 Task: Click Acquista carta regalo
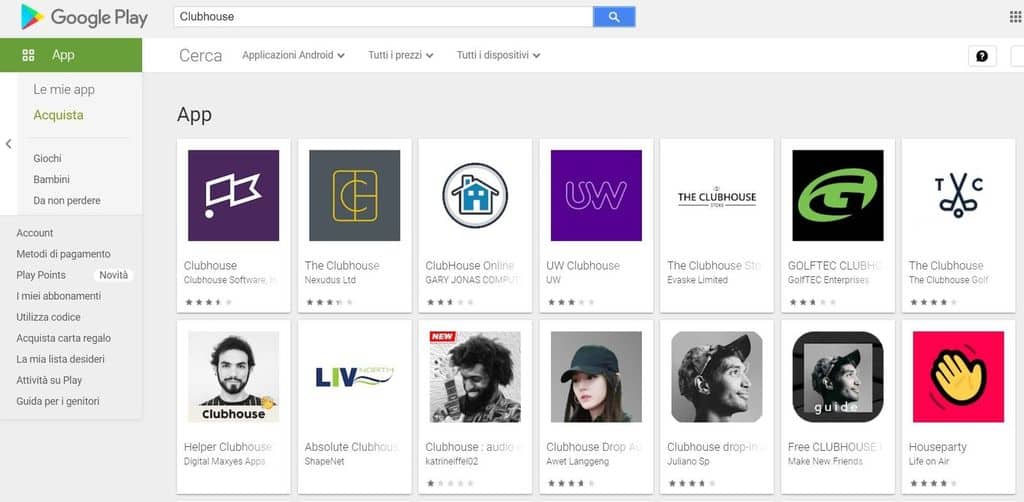pyautogui.click(x=63, y=338)
